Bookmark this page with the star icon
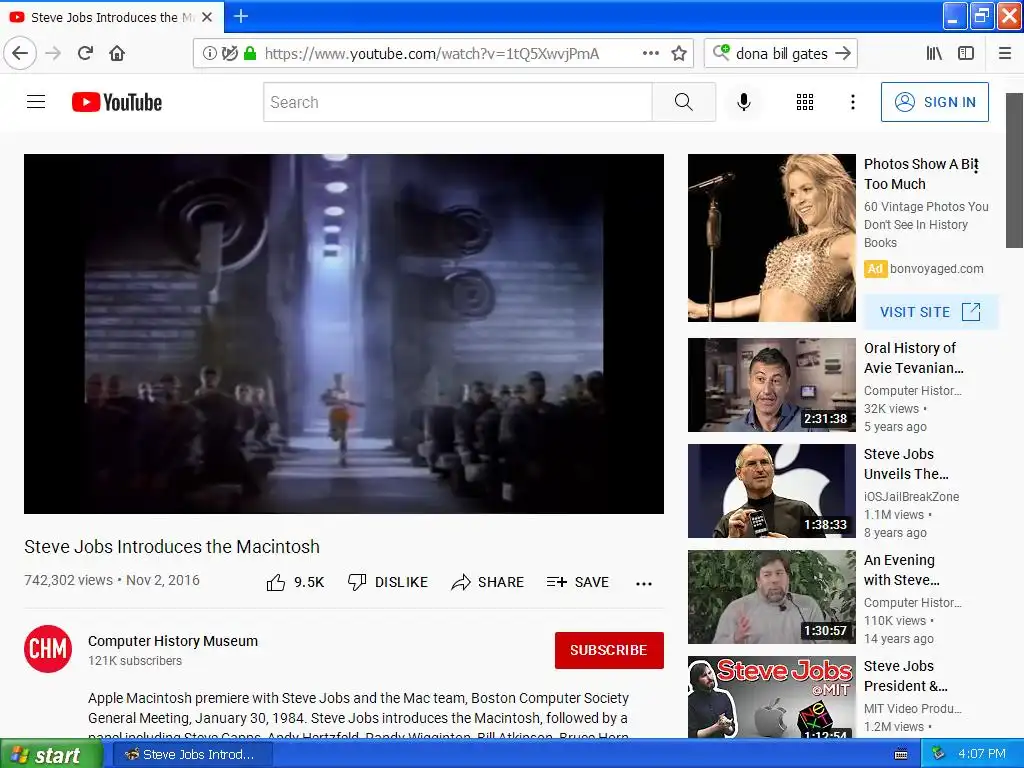Viewport: 1024px width, 768px height. pyautogui.click(x=679, y=54)
